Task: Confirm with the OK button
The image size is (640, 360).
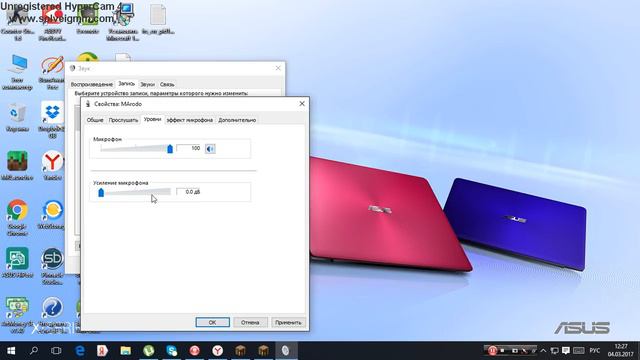Action: pyautogui.click(x=212, y=322)
